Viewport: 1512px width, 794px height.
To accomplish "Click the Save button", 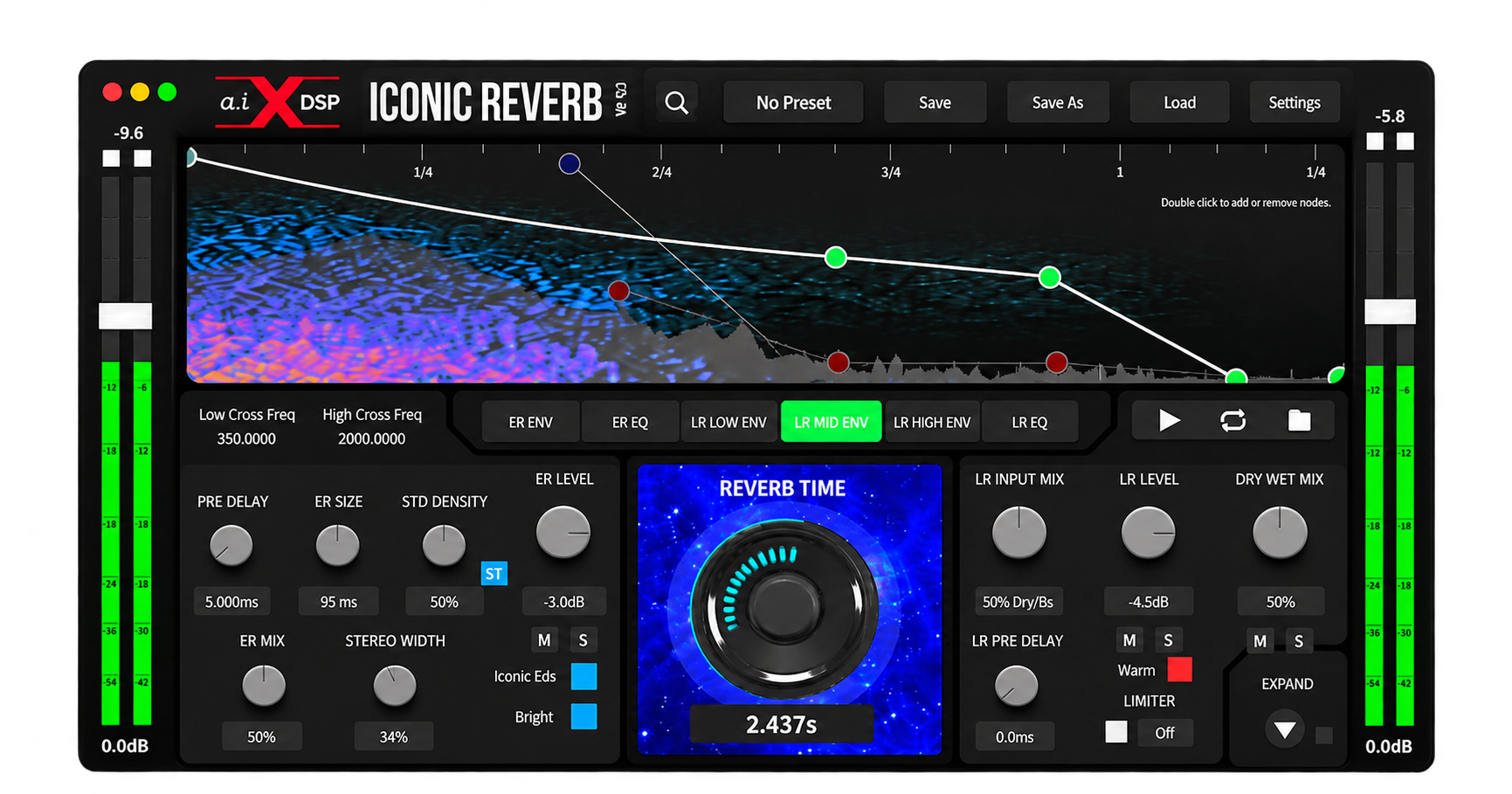I will 935,103.
